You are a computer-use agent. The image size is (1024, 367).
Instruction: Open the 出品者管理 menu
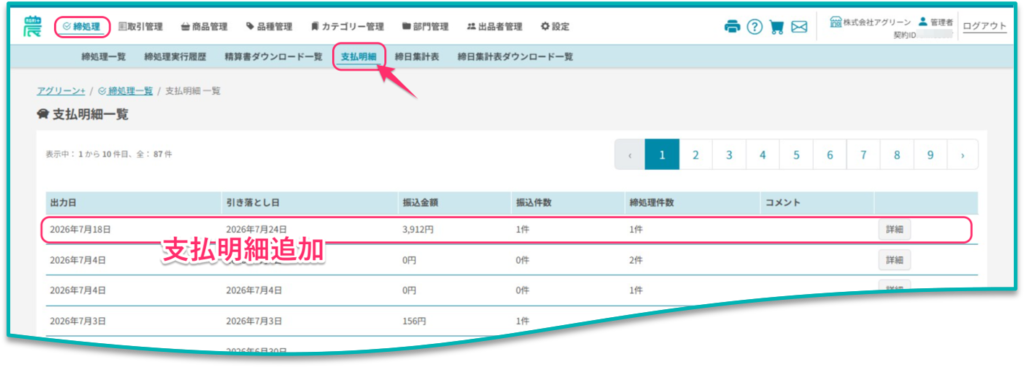[494, 27]
